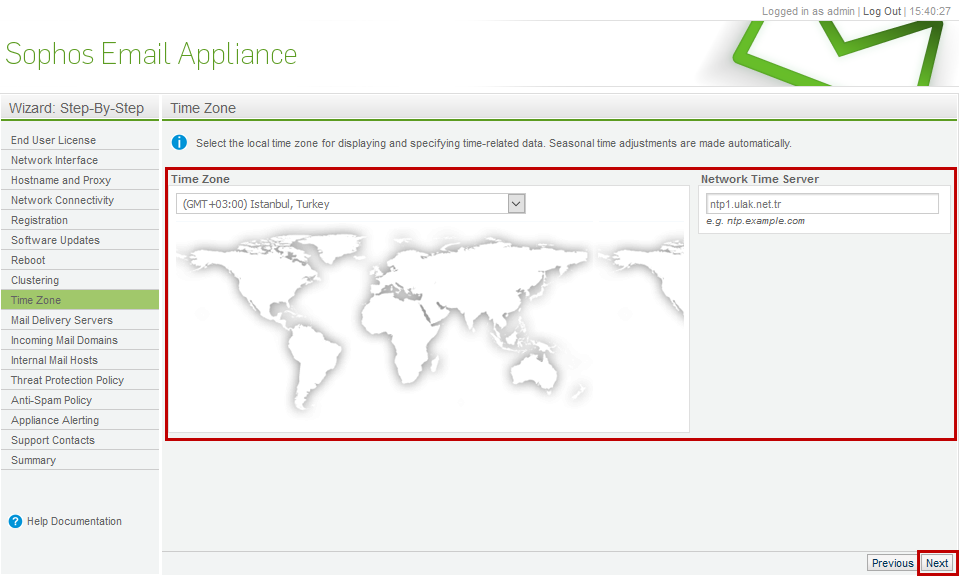Expand the Time Zone dropdown arrow

[x=517, y=204]
